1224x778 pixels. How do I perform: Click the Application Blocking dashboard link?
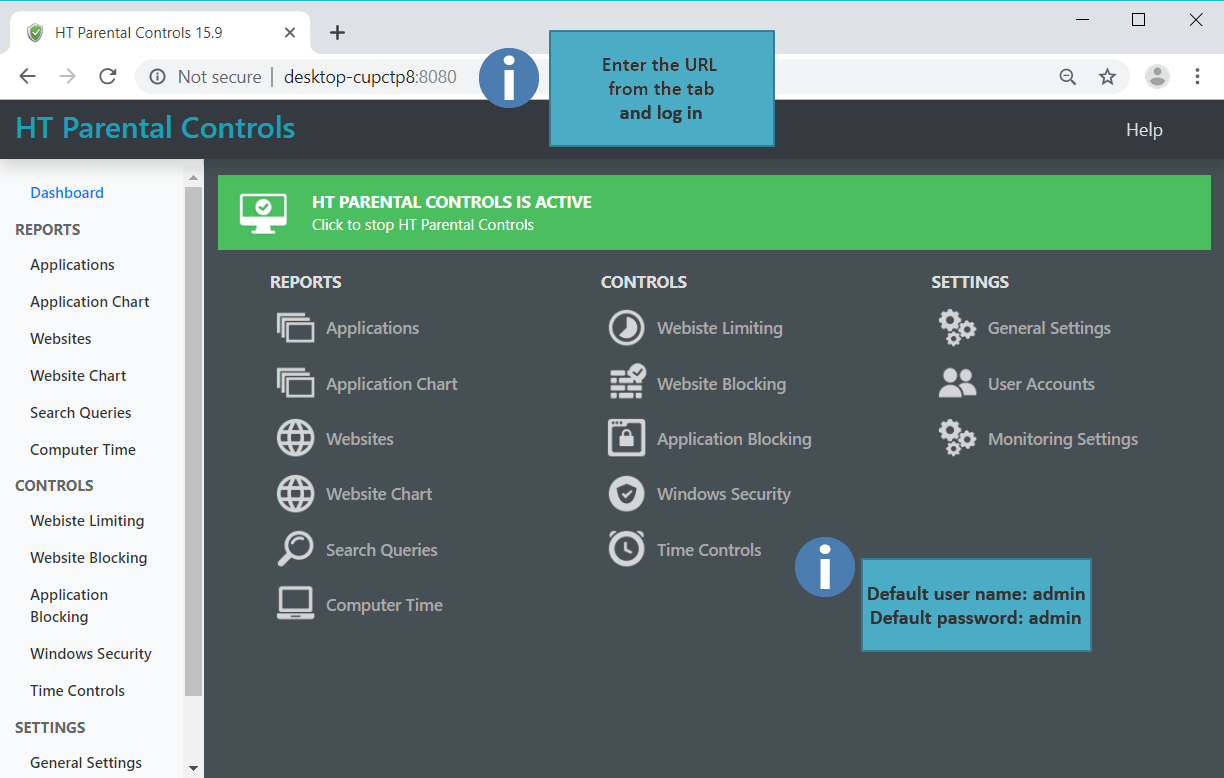[x=734, y=439]
